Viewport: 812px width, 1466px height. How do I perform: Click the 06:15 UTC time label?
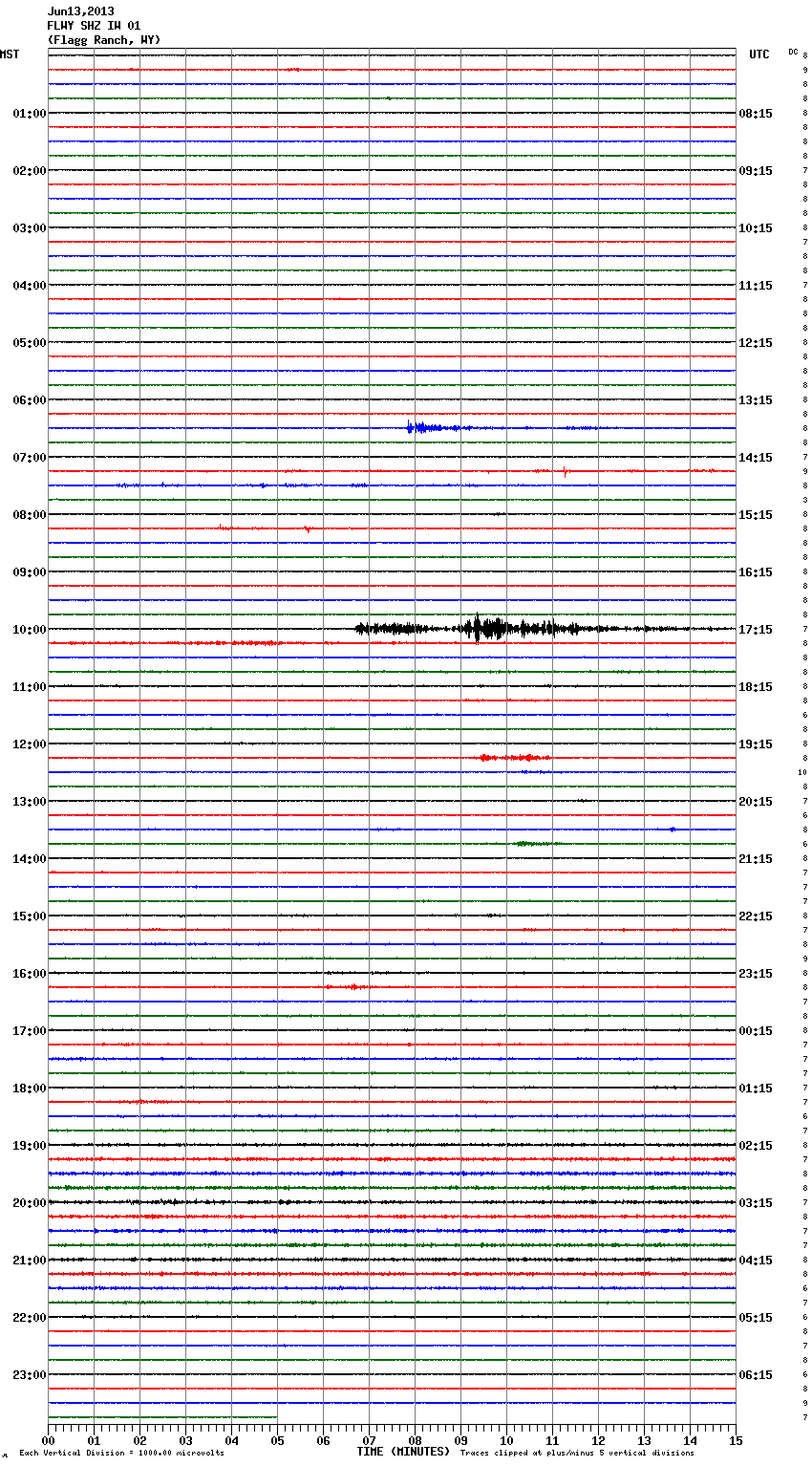click(756, 1375)
